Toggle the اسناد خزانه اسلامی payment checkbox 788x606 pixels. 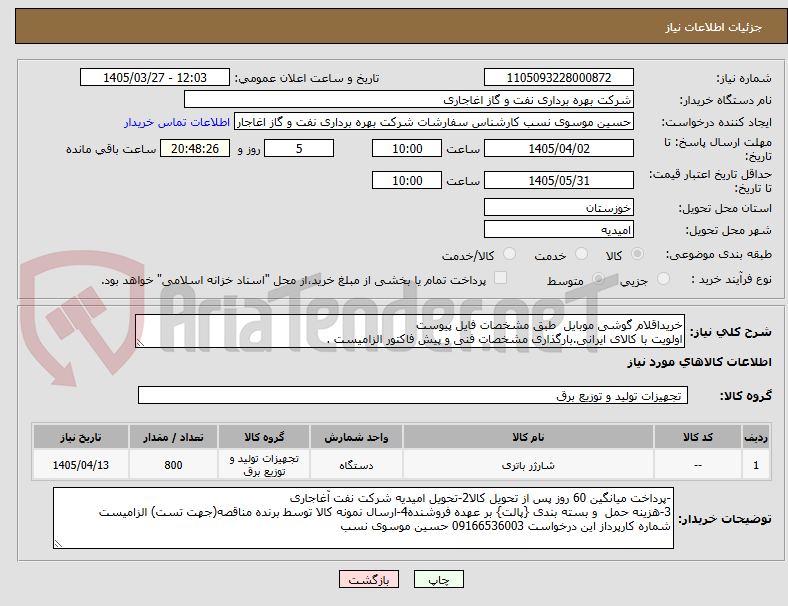(501, 278)
